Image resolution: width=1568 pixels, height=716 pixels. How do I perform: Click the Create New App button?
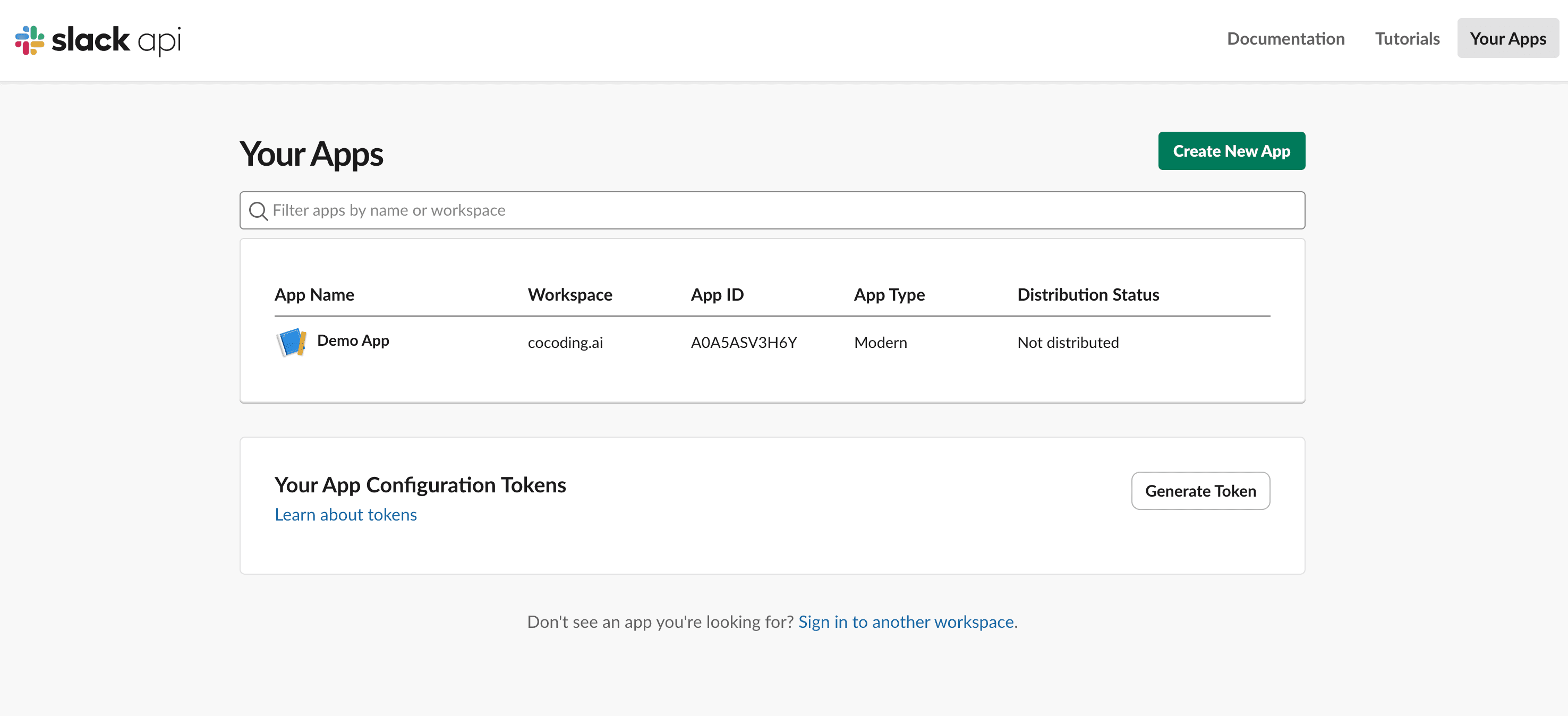[1231, 151]
